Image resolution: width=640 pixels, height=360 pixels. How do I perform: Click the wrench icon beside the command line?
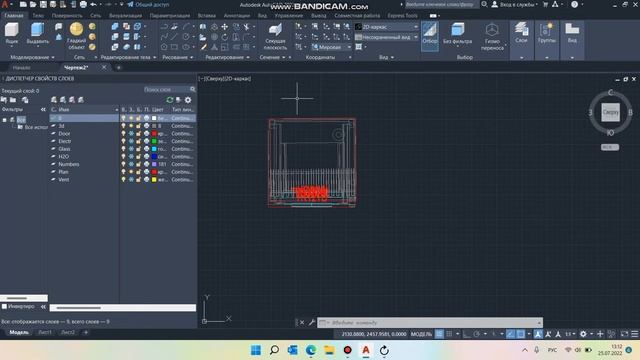(311, 322)
